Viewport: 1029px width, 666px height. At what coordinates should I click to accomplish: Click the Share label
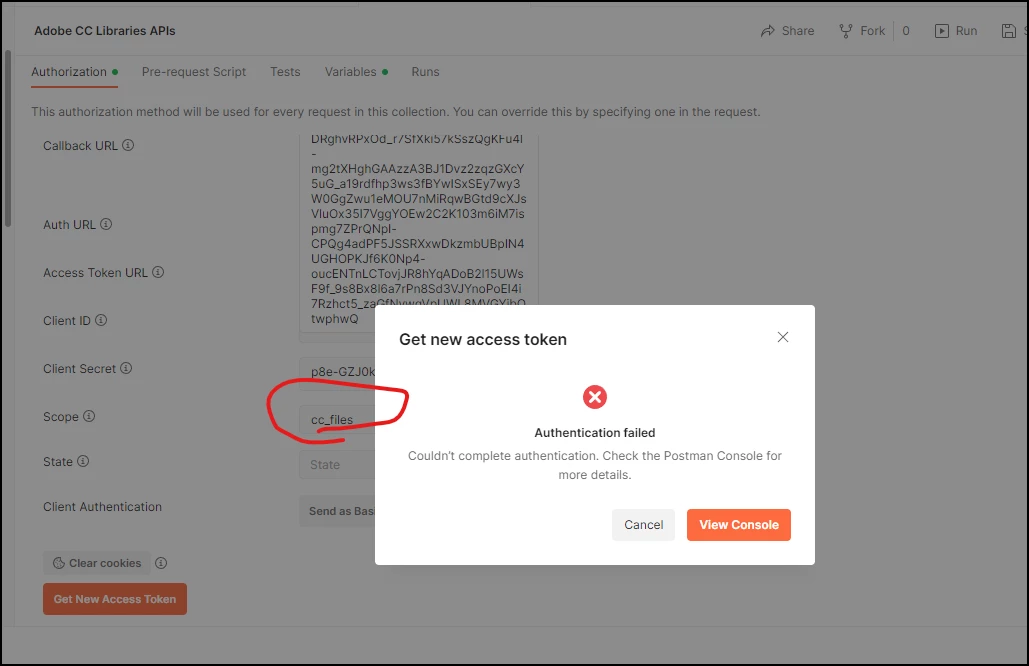(797, 31)
